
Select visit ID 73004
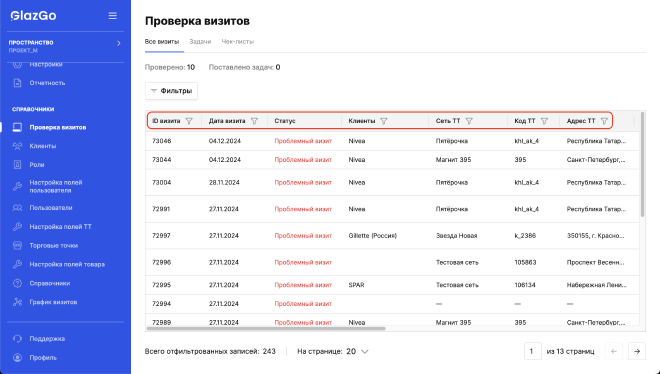(x=162, y=183)
